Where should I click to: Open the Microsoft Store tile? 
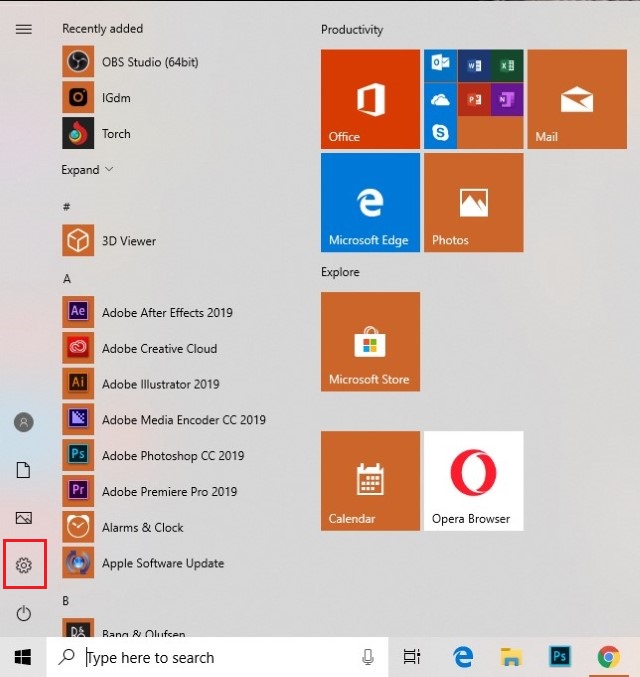370,342
